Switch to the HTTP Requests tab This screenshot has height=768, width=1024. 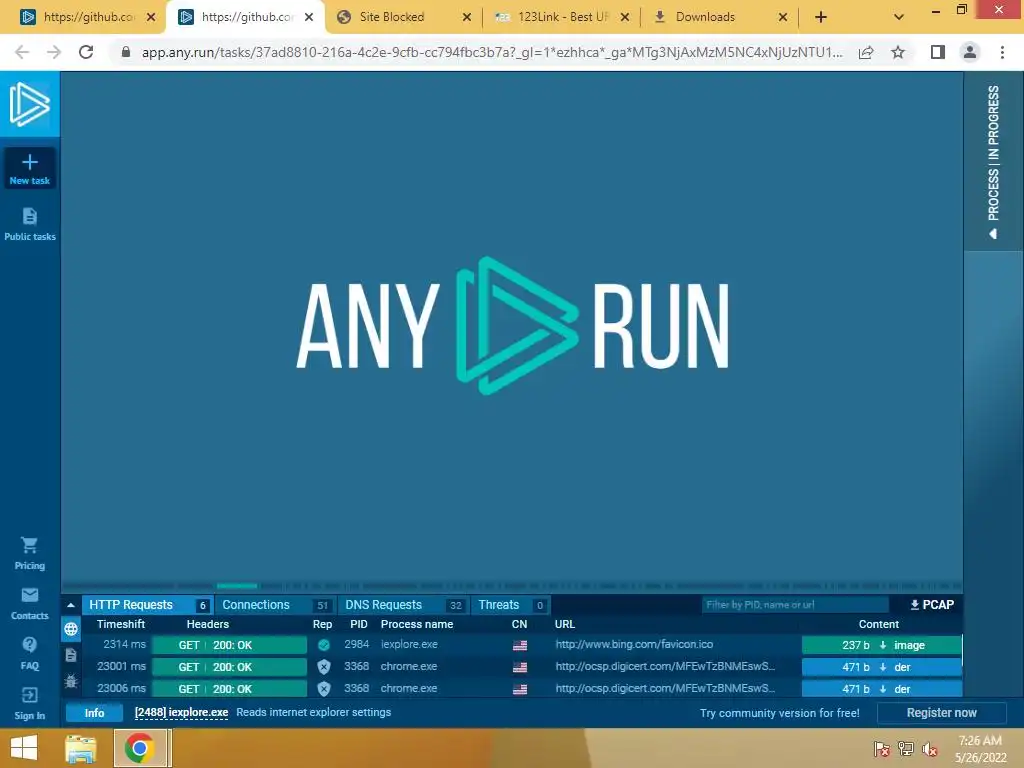(x=148, y=605)
